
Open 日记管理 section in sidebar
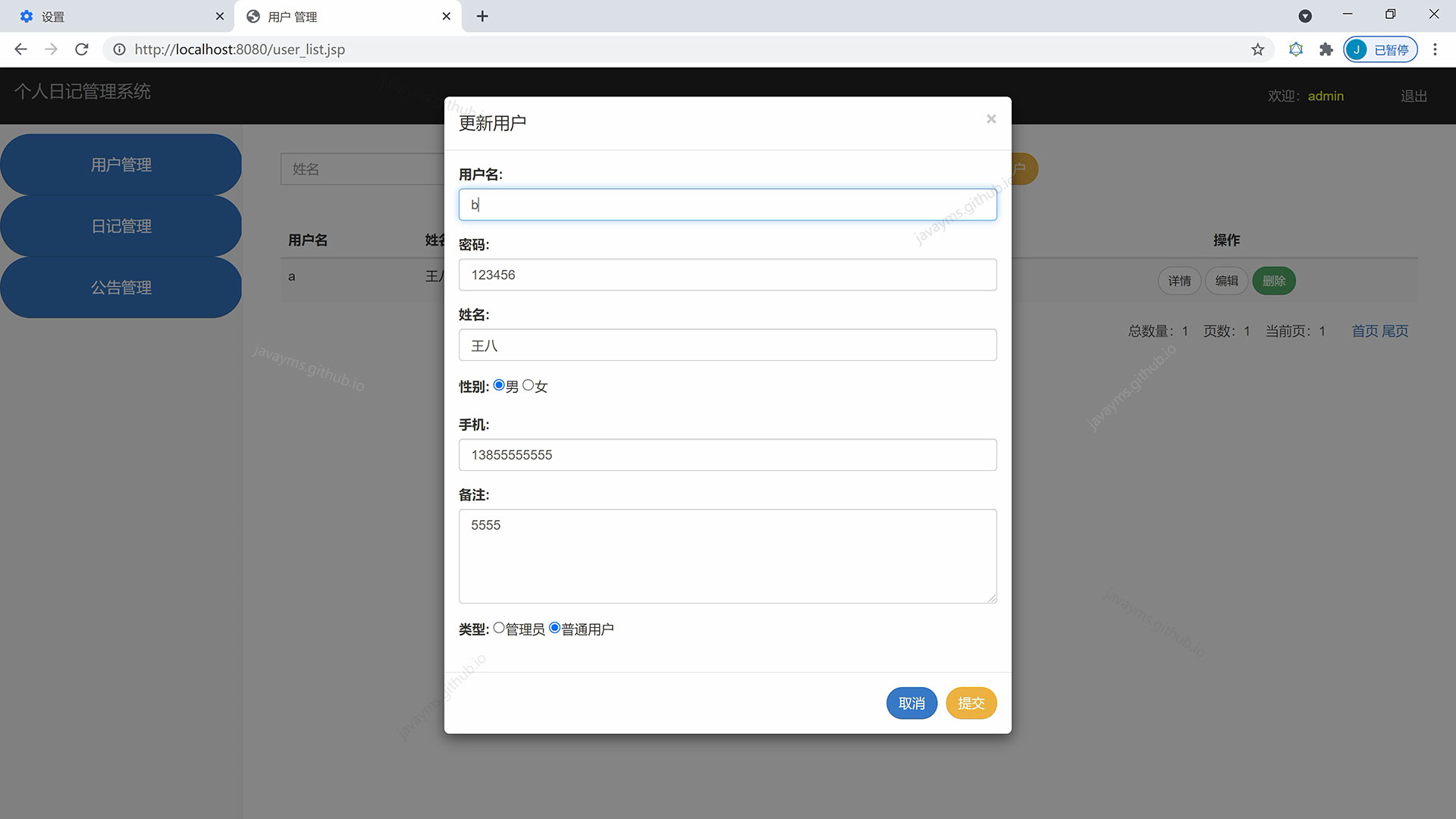pos(121,225)
